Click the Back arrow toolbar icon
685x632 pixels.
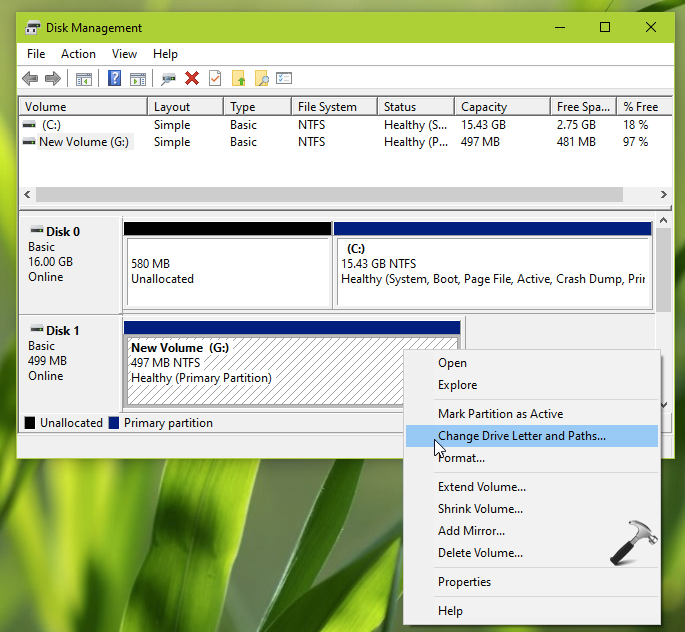(30, 79)
